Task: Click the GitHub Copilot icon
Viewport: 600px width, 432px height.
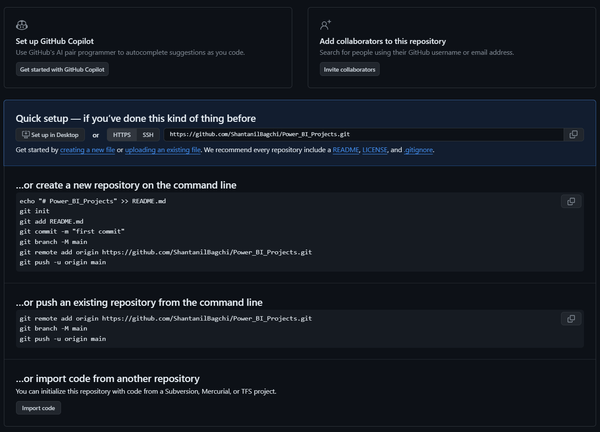Action: point(24,25)
